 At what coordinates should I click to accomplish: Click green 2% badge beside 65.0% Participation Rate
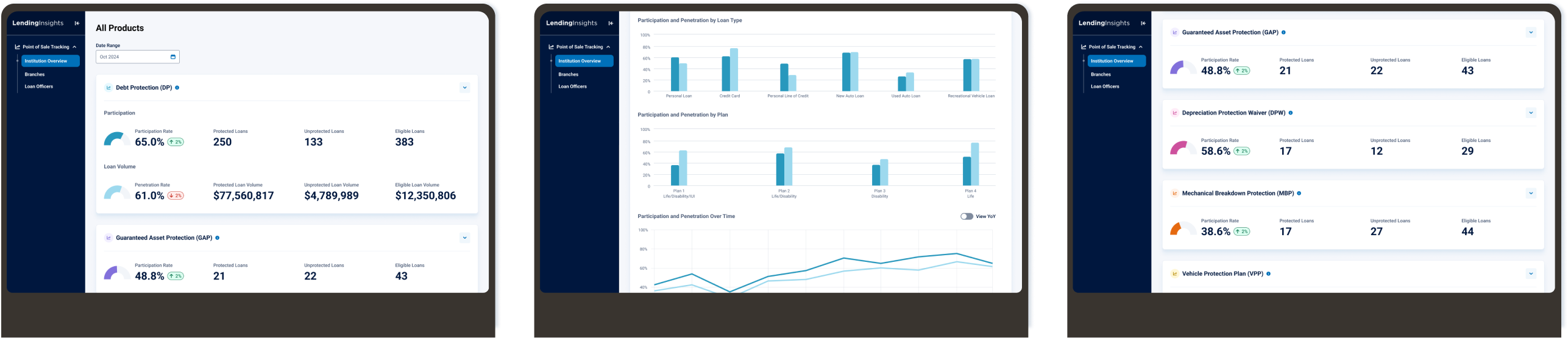pyautogui.click(x=176, y=143)
